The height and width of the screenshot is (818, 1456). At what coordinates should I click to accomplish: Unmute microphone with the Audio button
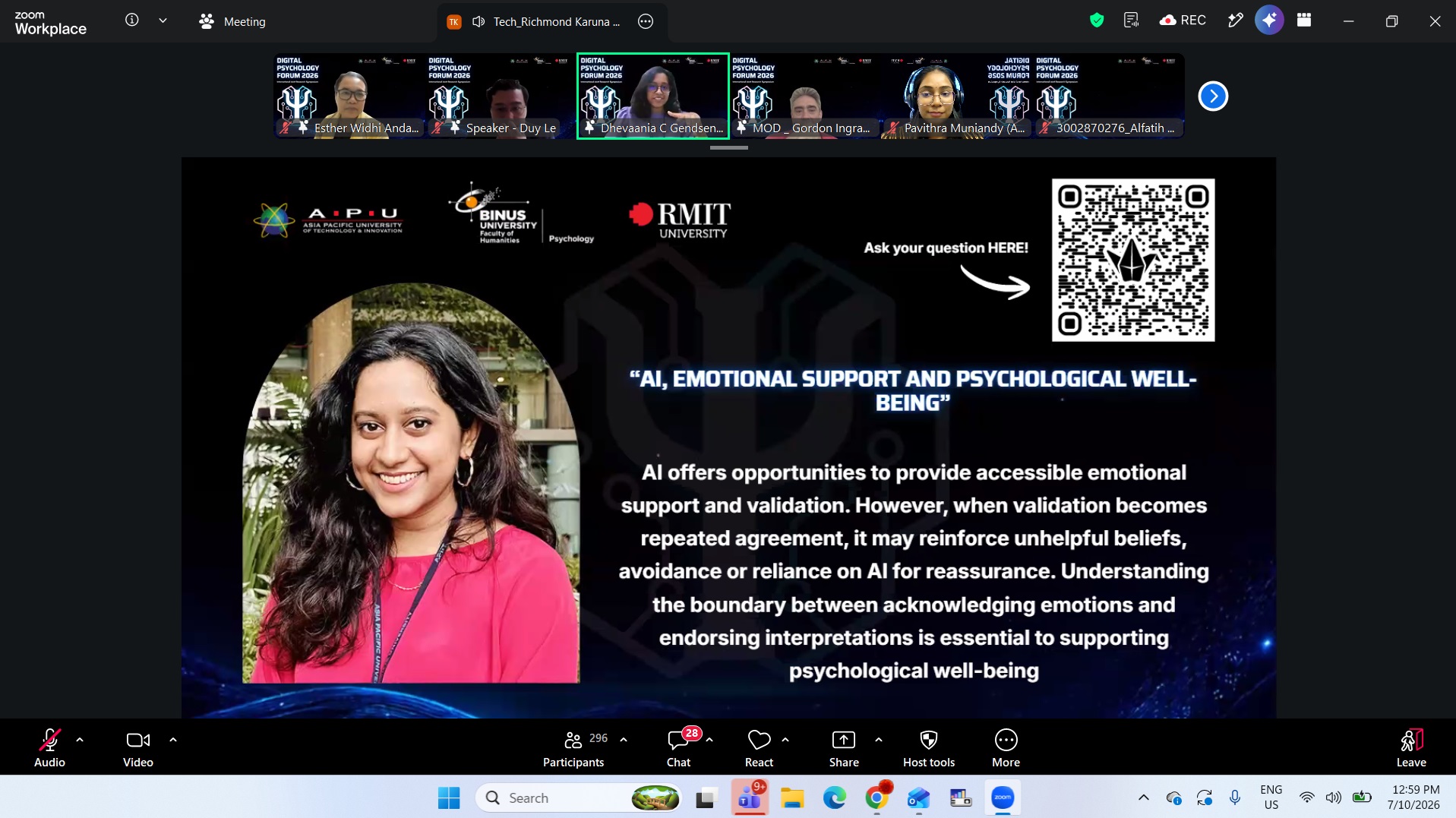click(x=49, y=748)
